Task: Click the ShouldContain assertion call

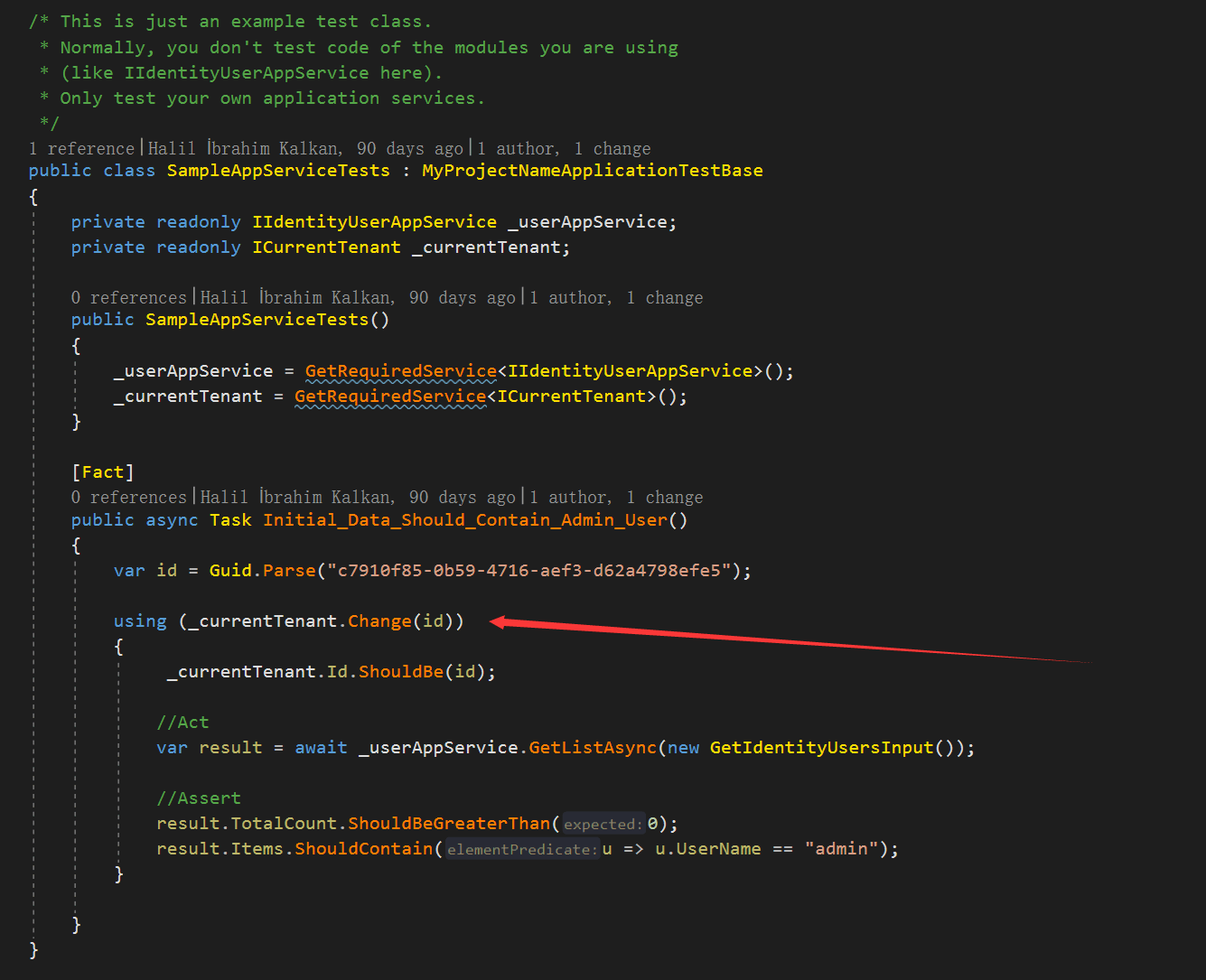Action: pyautogui.click(x=363, y=848)
